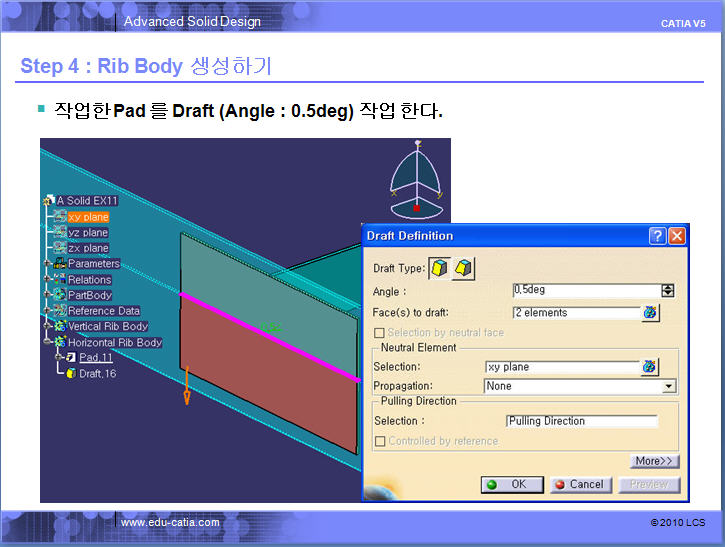Click the OK button
The image size is (725, 547).
click(x=512, y=484)
